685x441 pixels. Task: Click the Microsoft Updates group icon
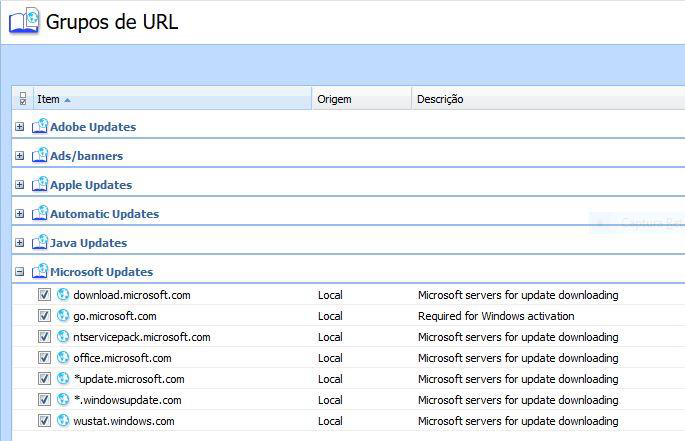(x=40, y=271)
